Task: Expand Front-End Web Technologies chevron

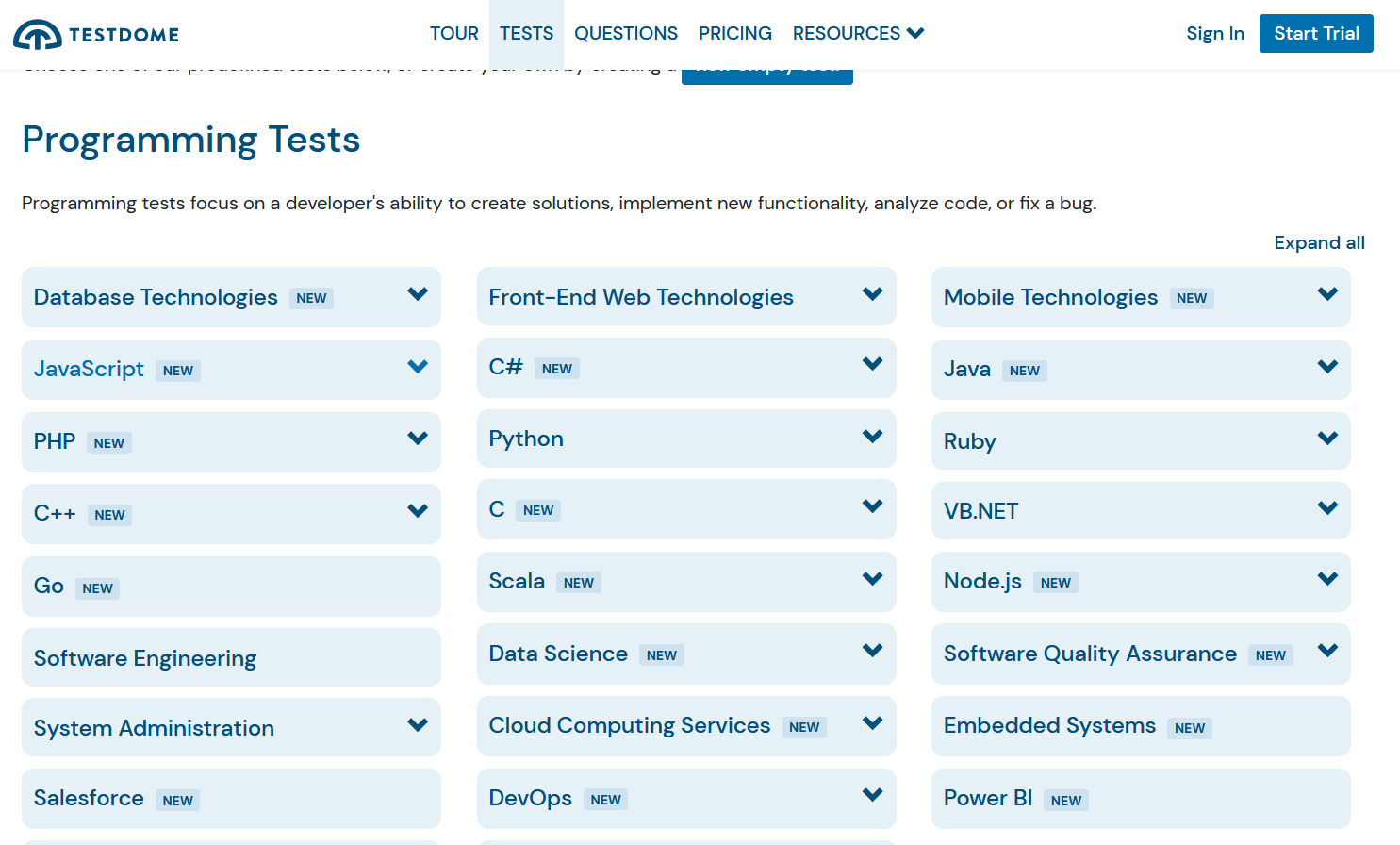Action: pos(873,294)
